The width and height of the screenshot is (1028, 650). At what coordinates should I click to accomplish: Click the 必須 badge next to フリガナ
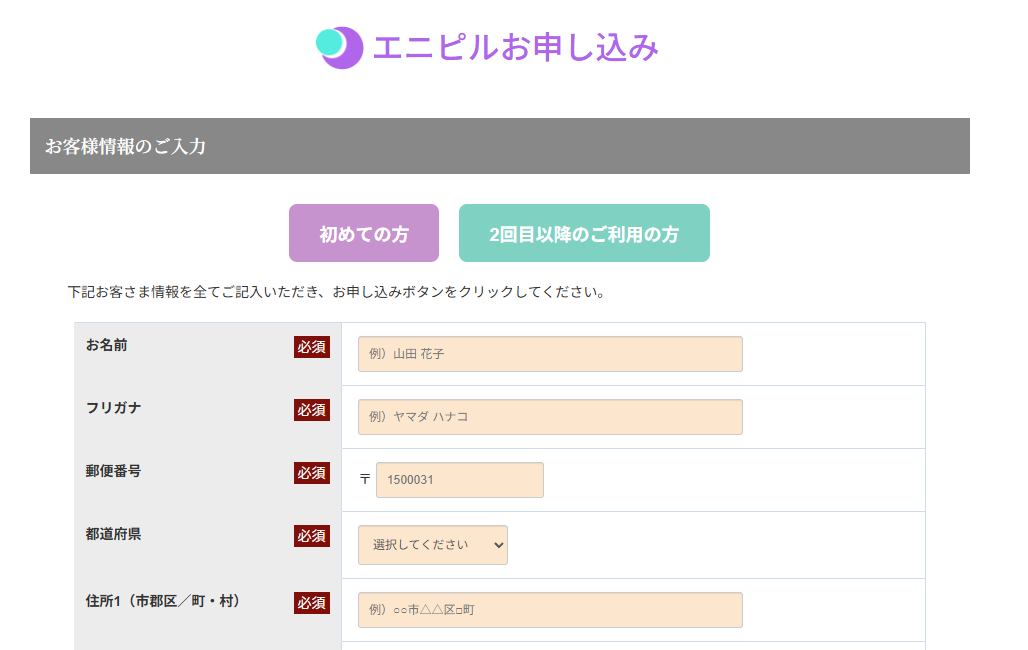[x=311, y=410]
